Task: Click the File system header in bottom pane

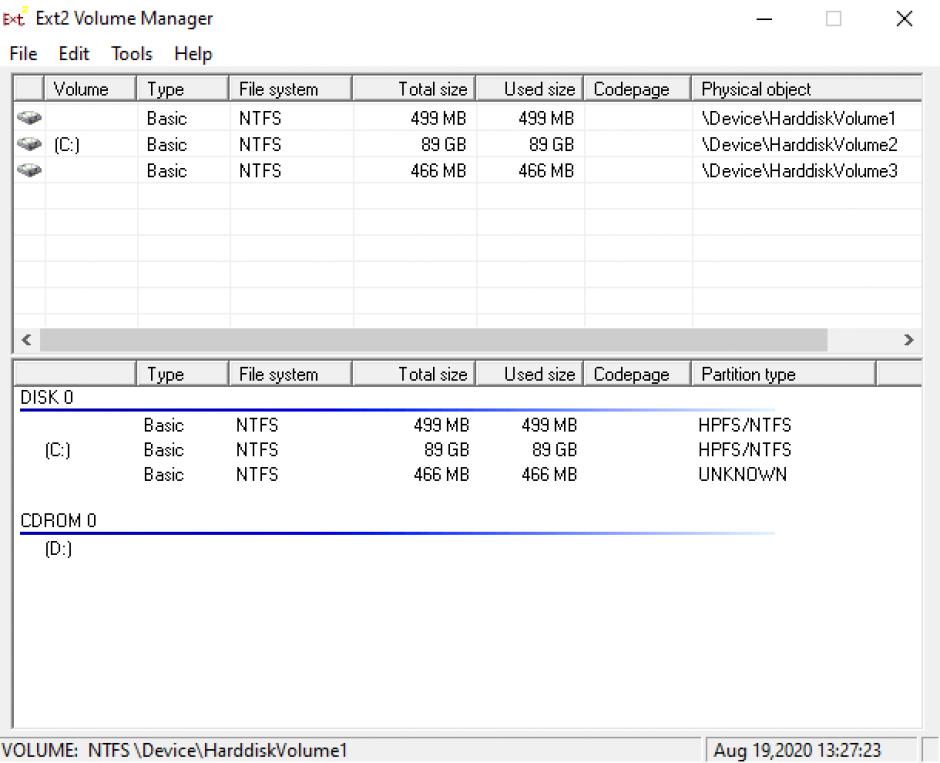Action: pyautogui.click(x=290, y=375)
